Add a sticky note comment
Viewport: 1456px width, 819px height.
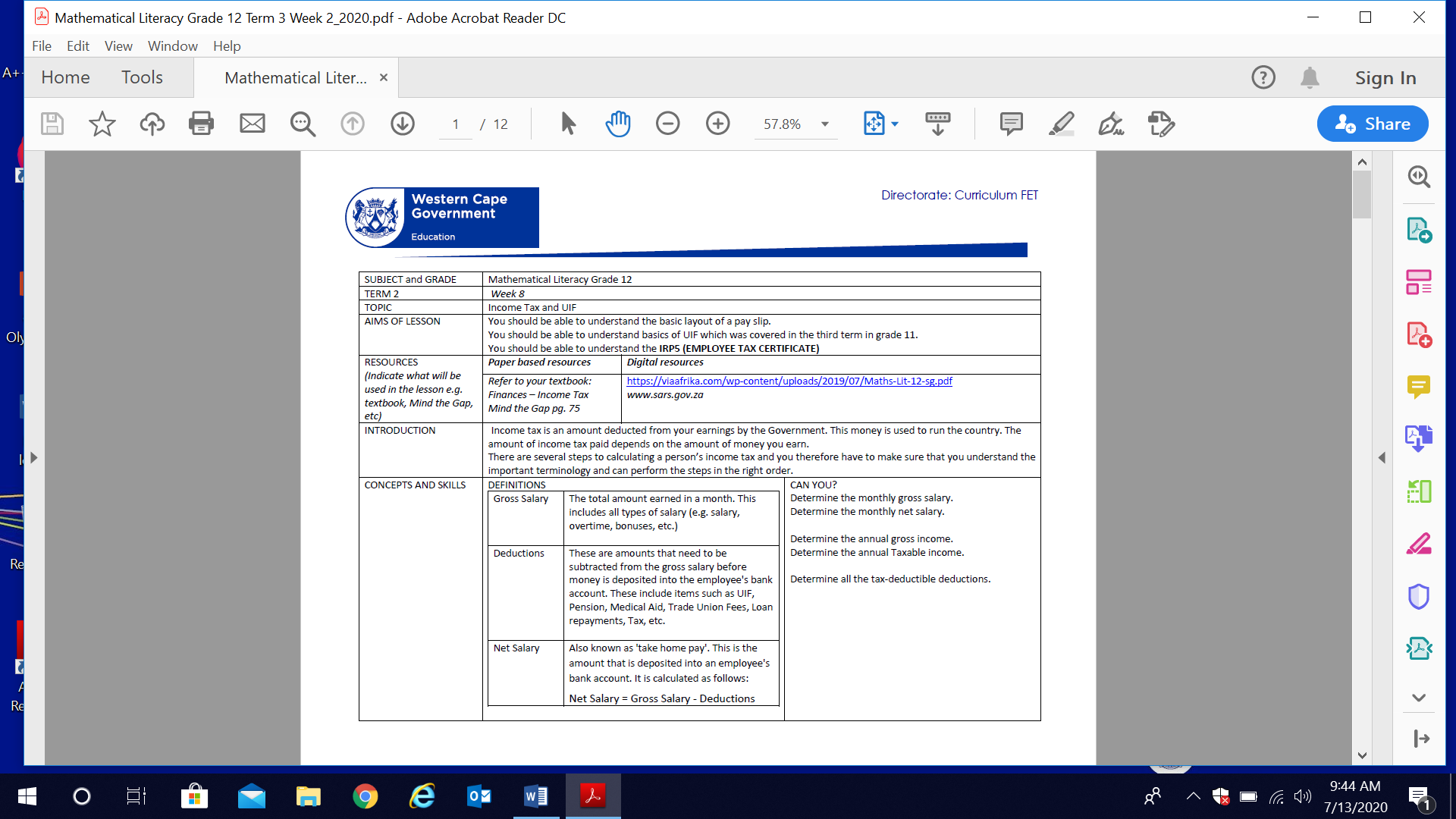tap(1012, 124)
